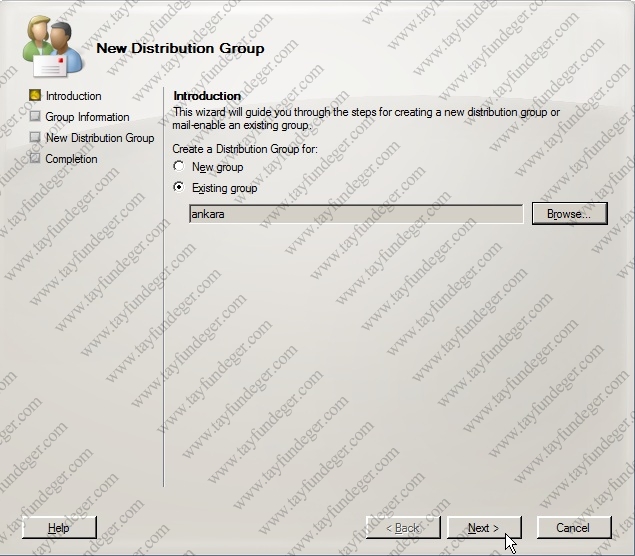Select the Existing group radio button
635x556 pixels.
coord(179,187)
